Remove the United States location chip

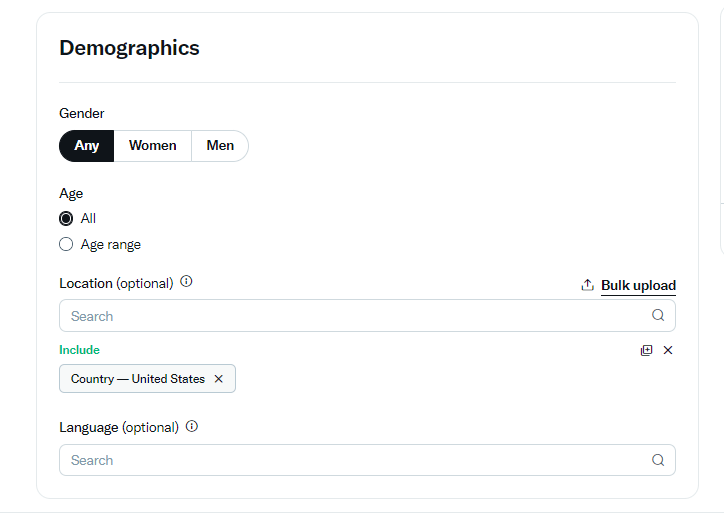pos(218,379)
